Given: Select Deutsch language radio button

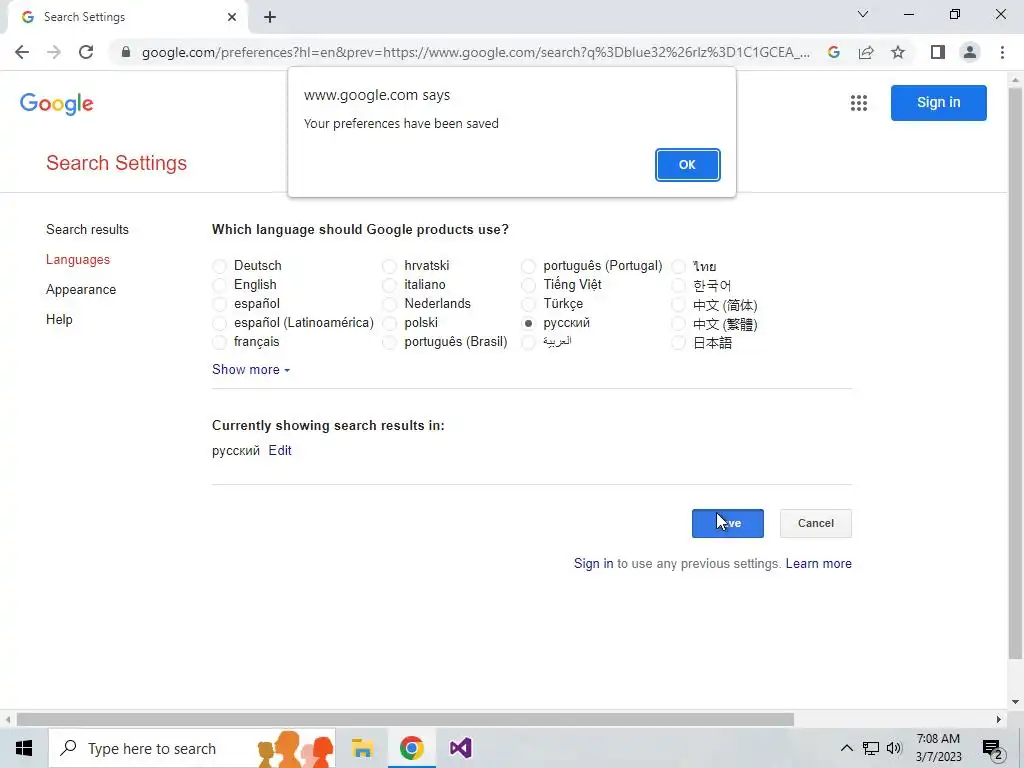Looking at the screenshot, I should [x=219, y=266].
